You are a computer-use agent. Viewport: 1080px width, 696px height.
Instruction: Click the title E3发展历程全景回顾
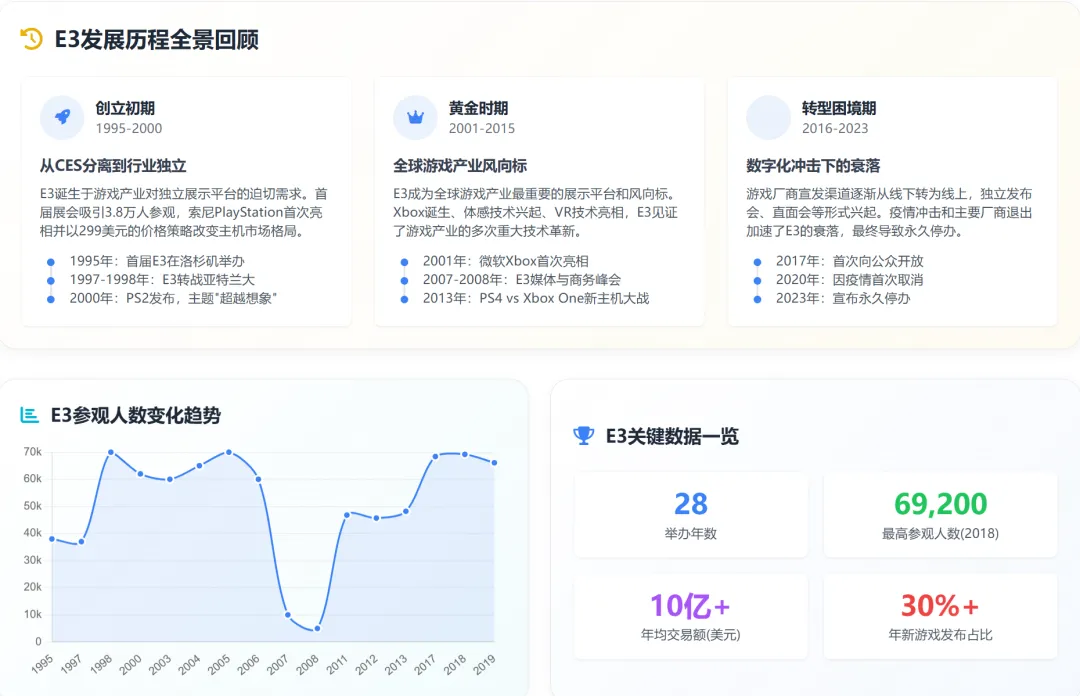tap(157, 39)
